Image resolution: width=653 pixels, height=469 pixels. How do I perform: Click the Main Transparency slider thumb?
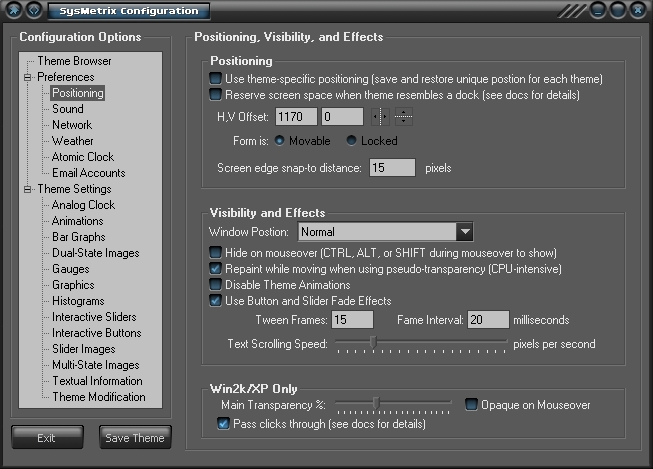[x=376, y=403]
